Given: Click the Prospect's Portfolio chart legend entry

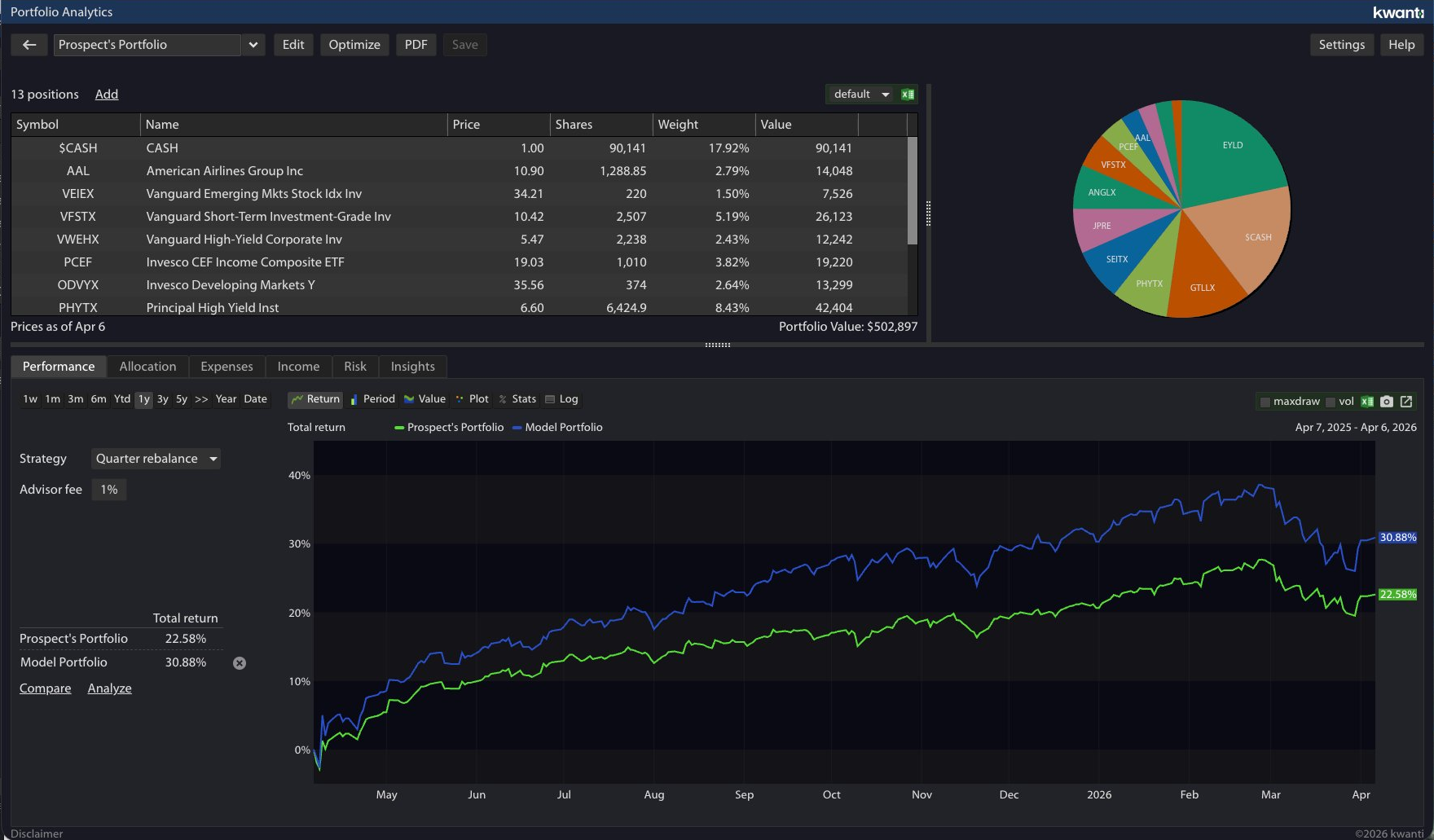Looking at the screenshot, I should 449,428.
